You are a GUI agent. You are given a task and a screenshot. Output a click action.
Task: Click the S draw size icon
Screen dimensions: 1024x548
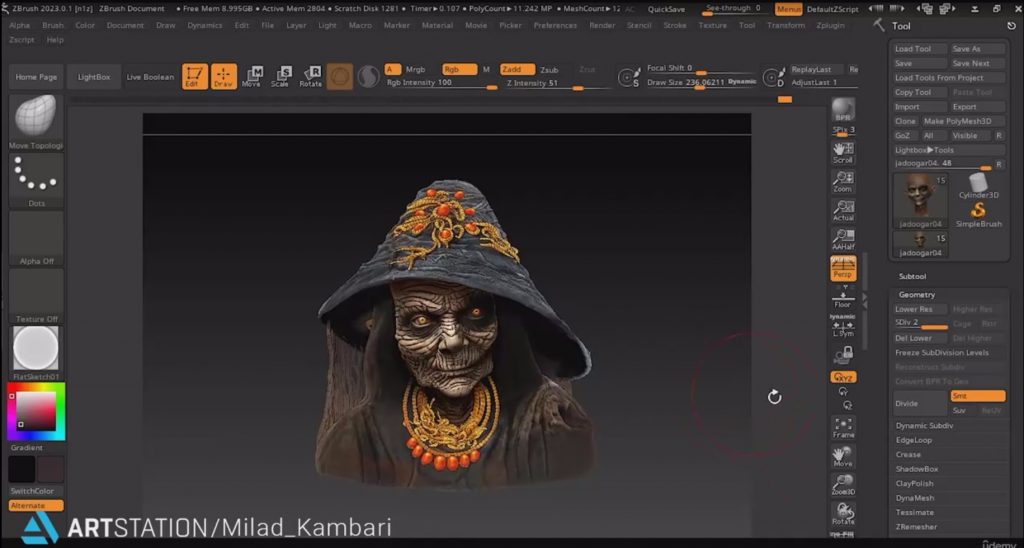tap(630, 78)
